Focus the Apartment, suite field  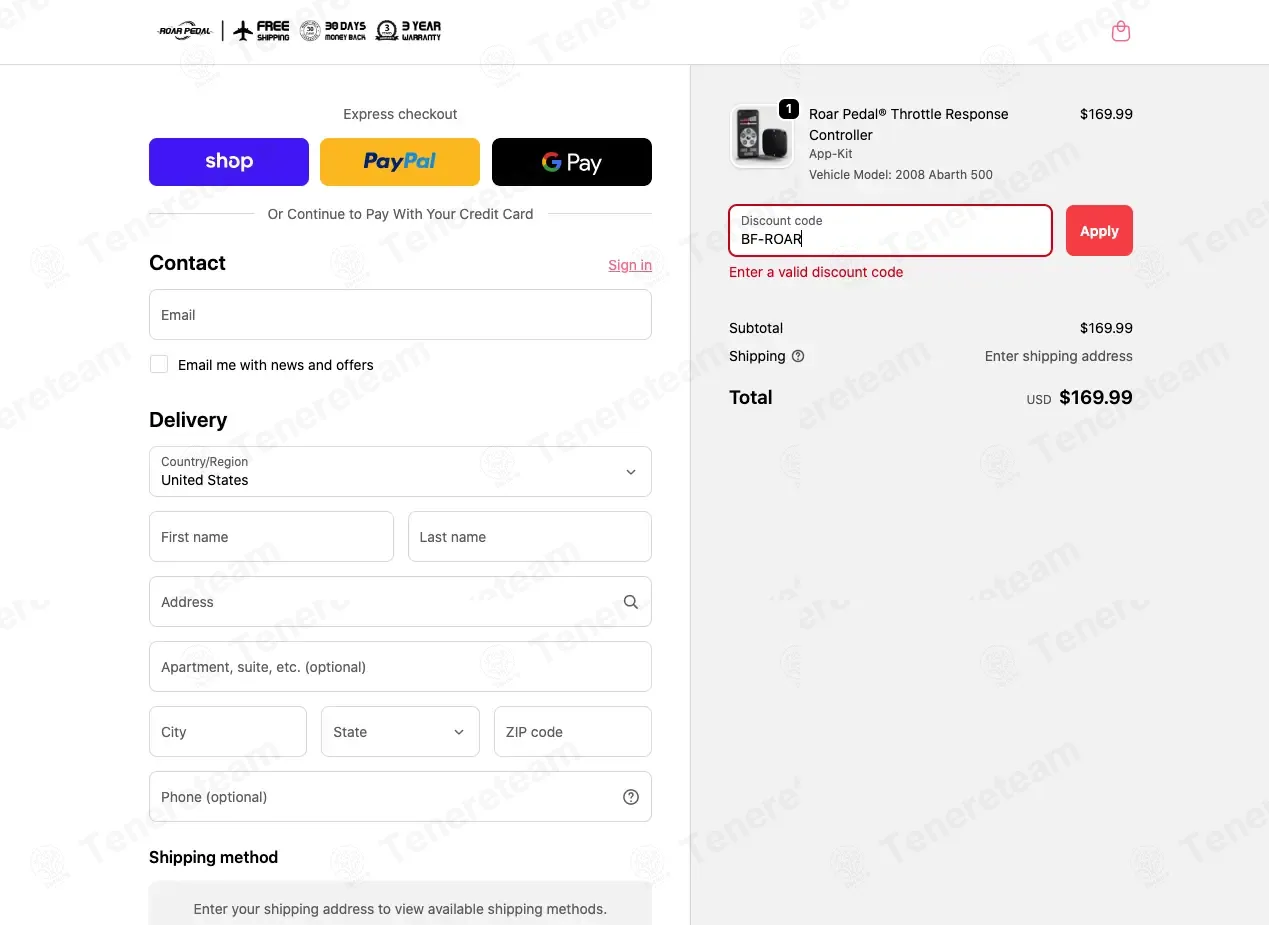point(400,667)
